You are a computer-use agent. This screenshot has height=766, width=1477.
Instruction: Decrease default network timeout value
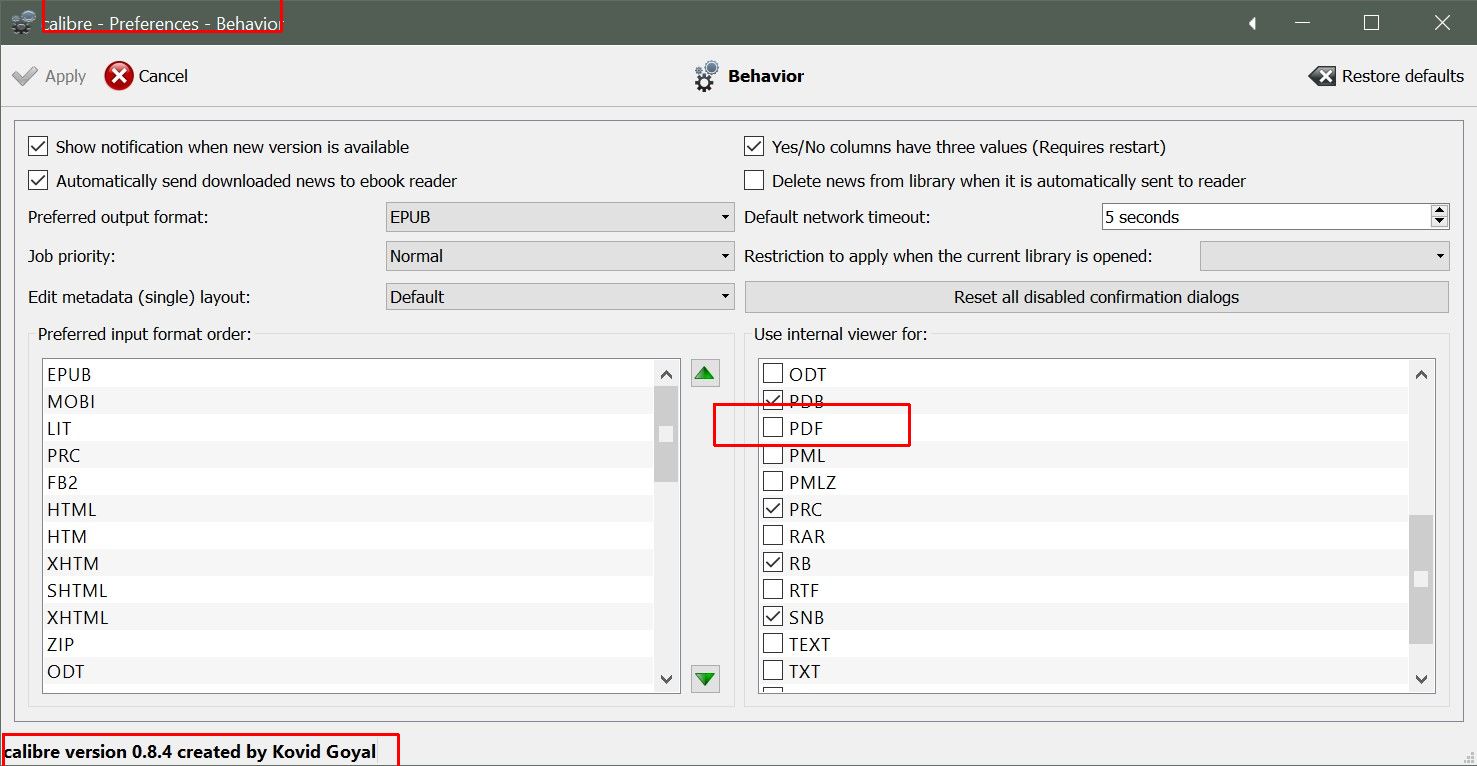1440,223
